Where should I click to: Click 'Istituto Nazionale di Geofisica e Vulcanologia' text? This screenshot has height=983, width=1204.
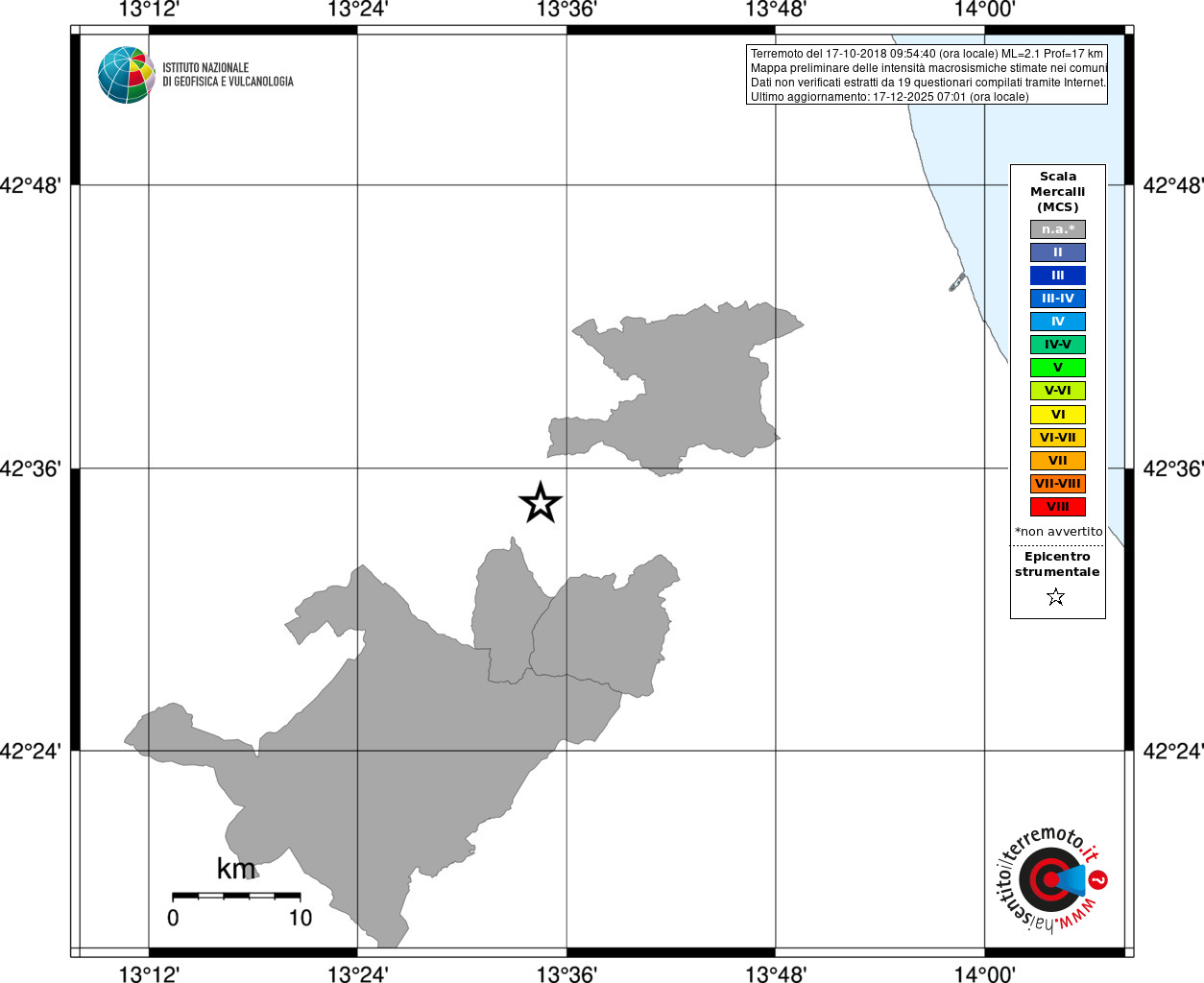[228, 75]
